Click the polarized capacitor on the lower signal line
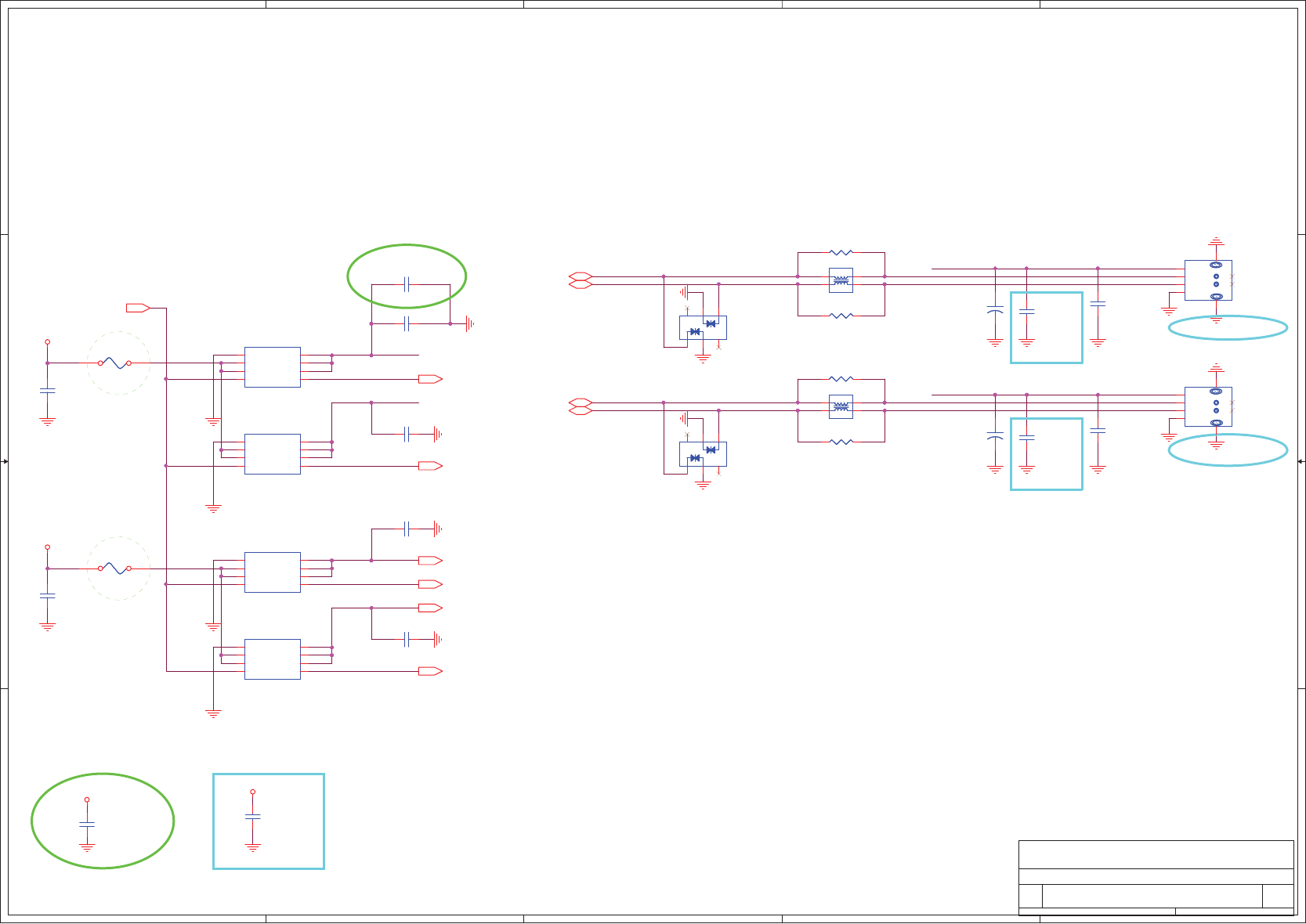Screen dimensions: 1306x924 click(995, 435)
